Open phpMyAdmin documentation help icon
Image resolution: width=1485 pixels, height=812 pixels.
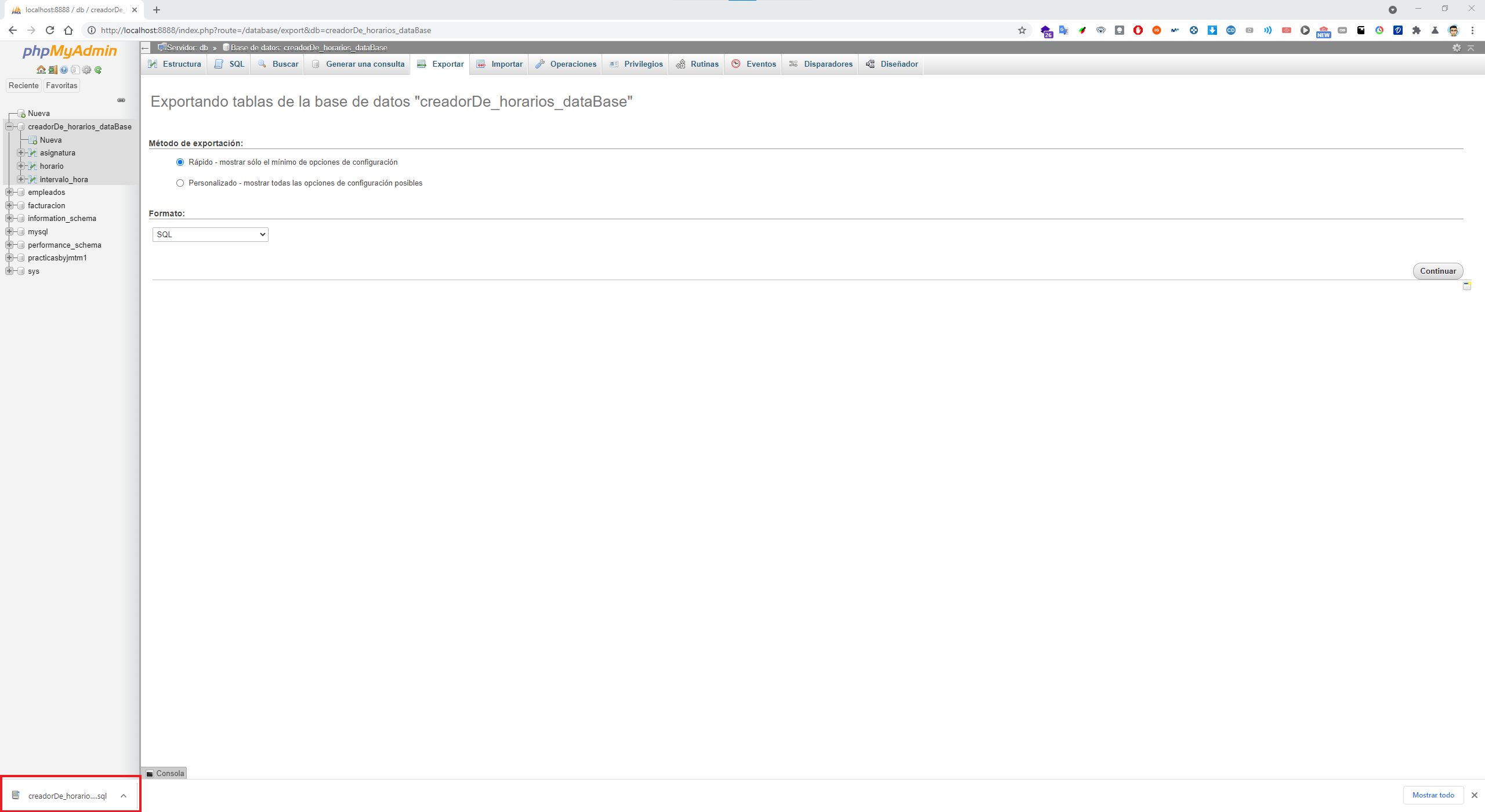point(64,70)
